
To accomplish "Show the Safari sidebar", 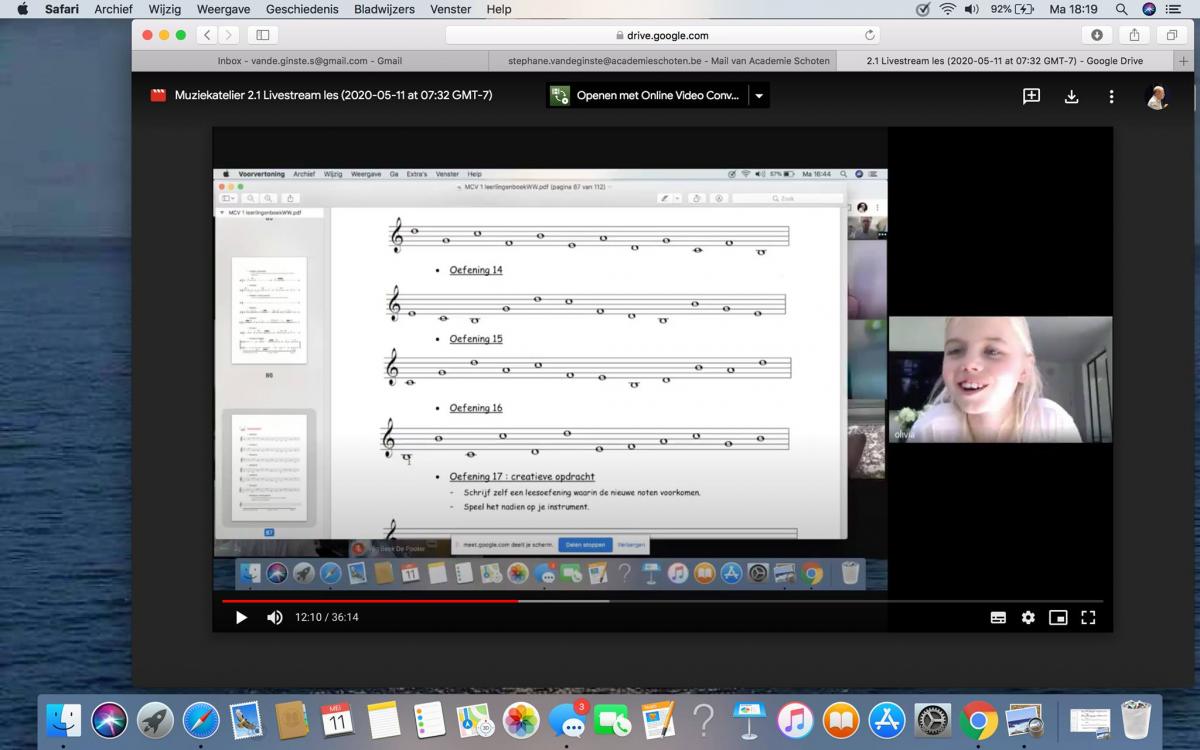I will 263,35.
